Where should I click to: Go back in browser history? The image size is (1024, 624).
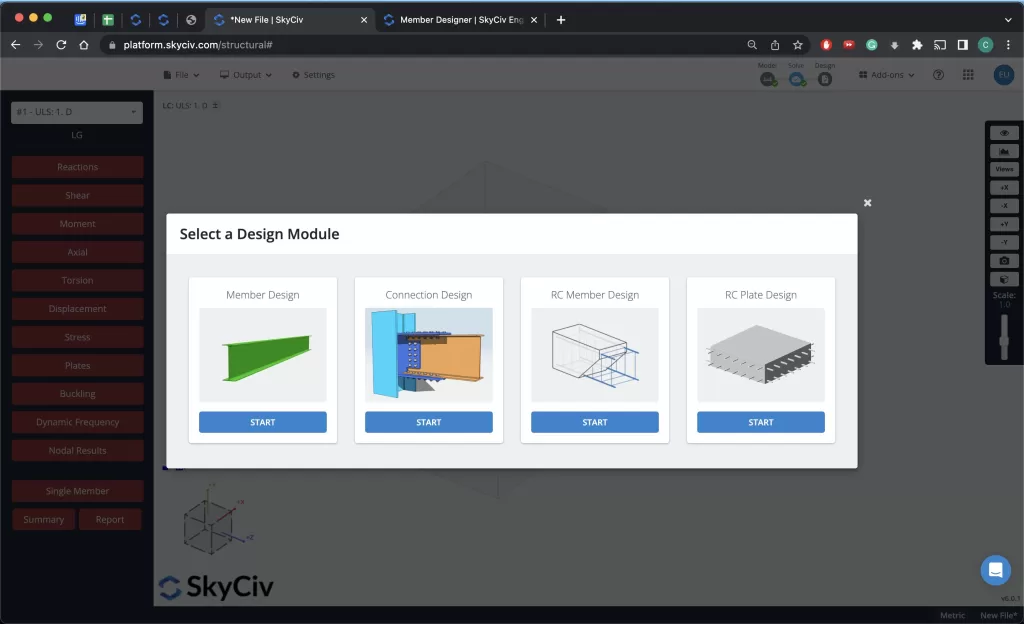click(16, 45)
